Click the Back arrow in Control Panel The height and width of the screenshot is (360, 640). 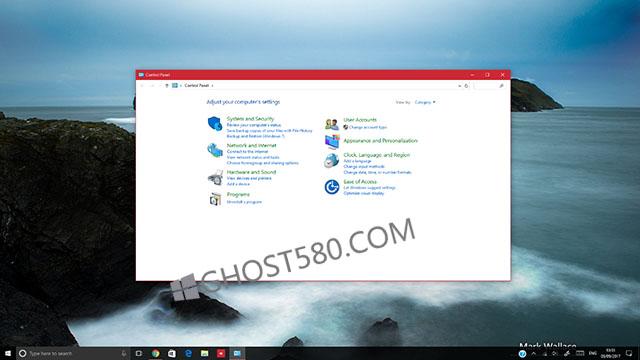point(142,86)
